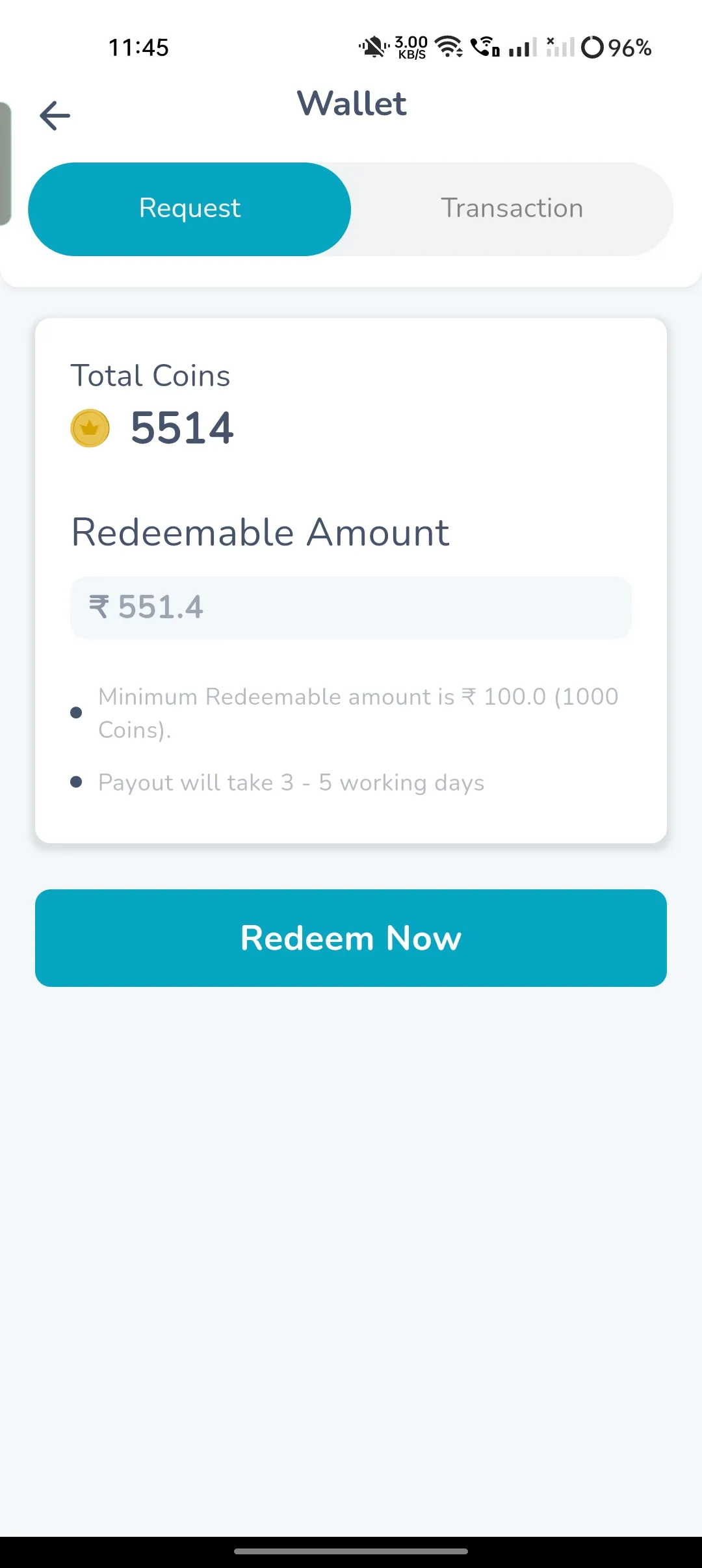
Task: Tap the battery indicator showing 96%
Action: (617, 47)
